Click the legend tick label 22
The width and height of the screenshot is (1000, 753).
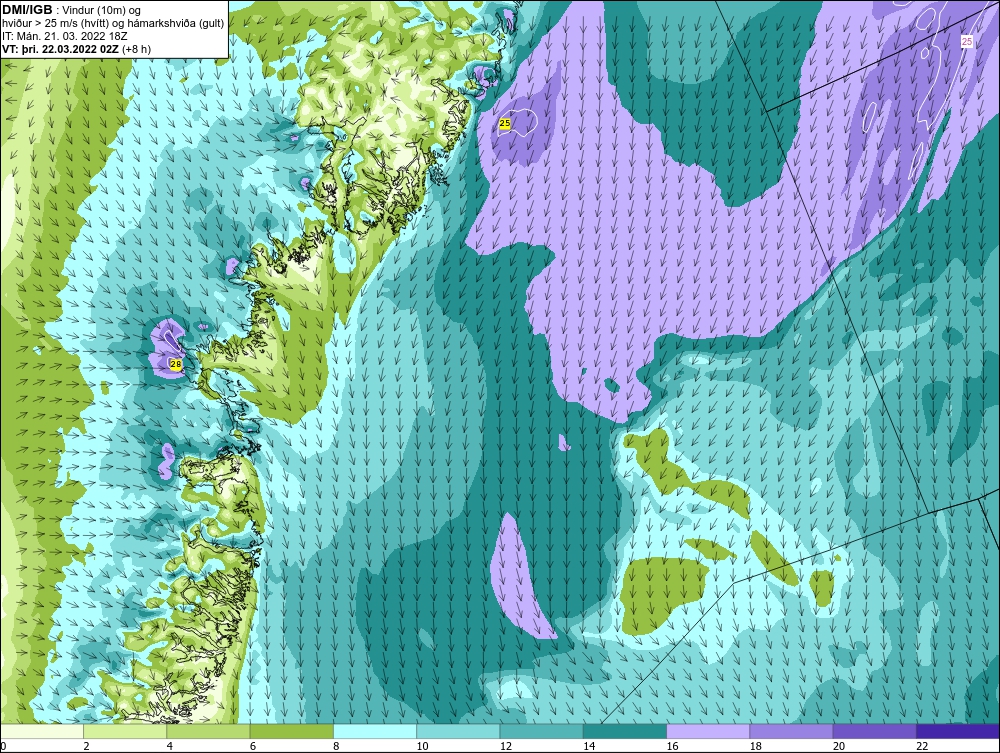pos(922,746)
